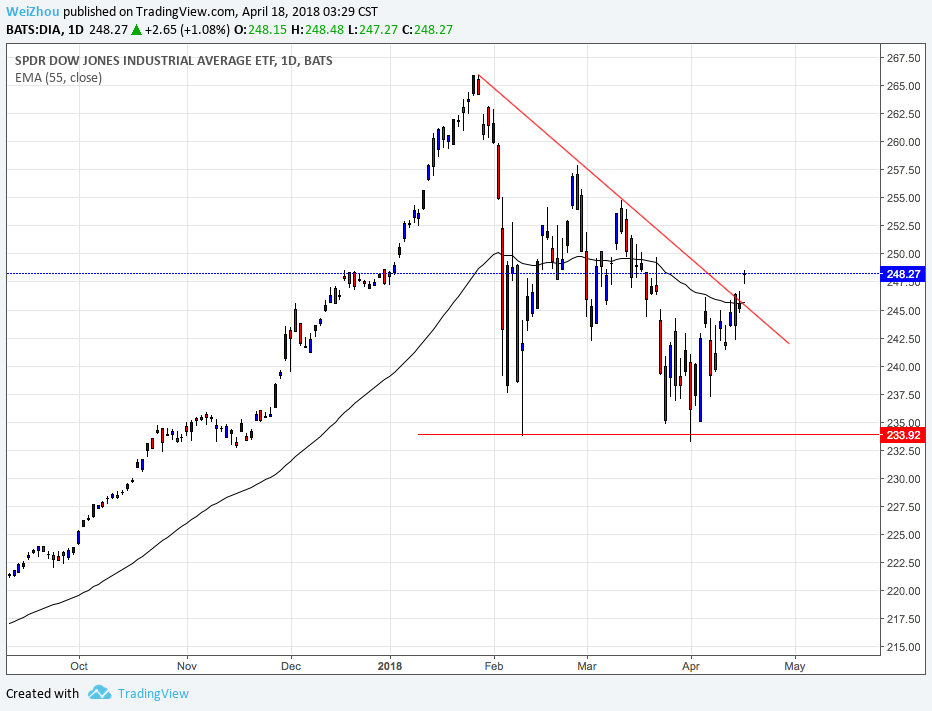Open the TradingView footer link
This screenshot has width=932, height=711.
click(x=153, y=693)
